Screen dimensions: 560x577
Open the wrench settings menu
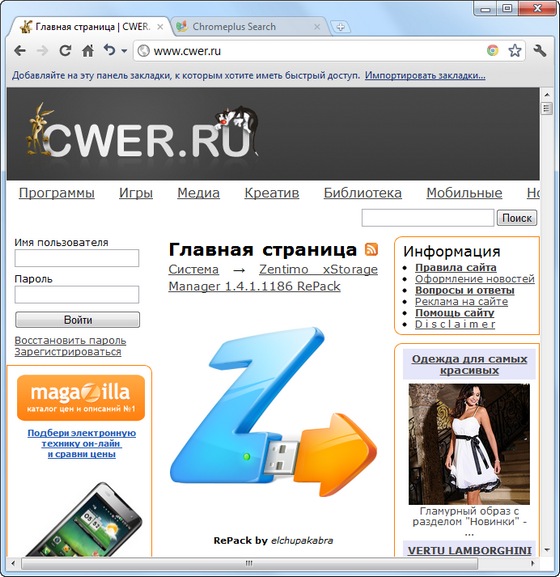pos(540,50)
